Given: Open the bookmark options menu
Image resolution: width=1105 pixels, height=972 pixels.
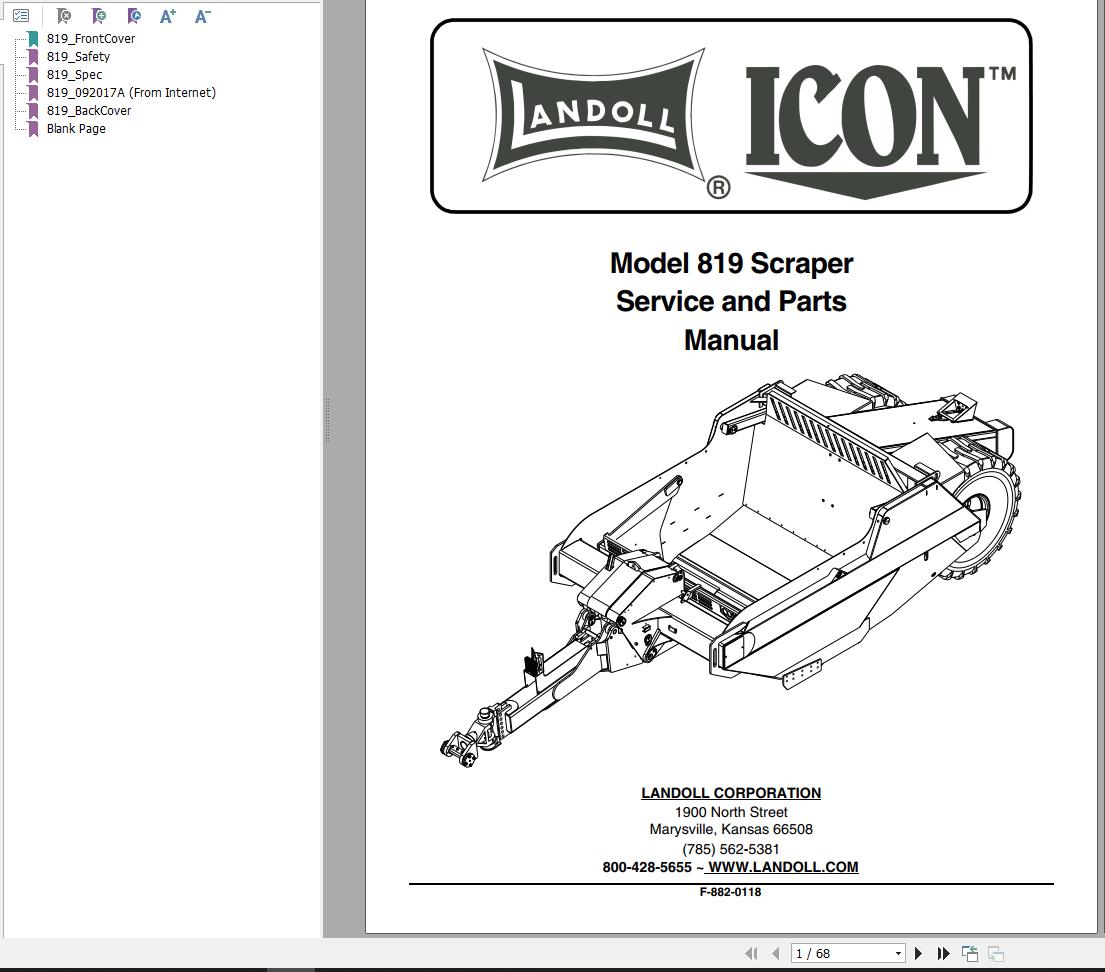Looking at the screenshot, I should pos(21,15).
